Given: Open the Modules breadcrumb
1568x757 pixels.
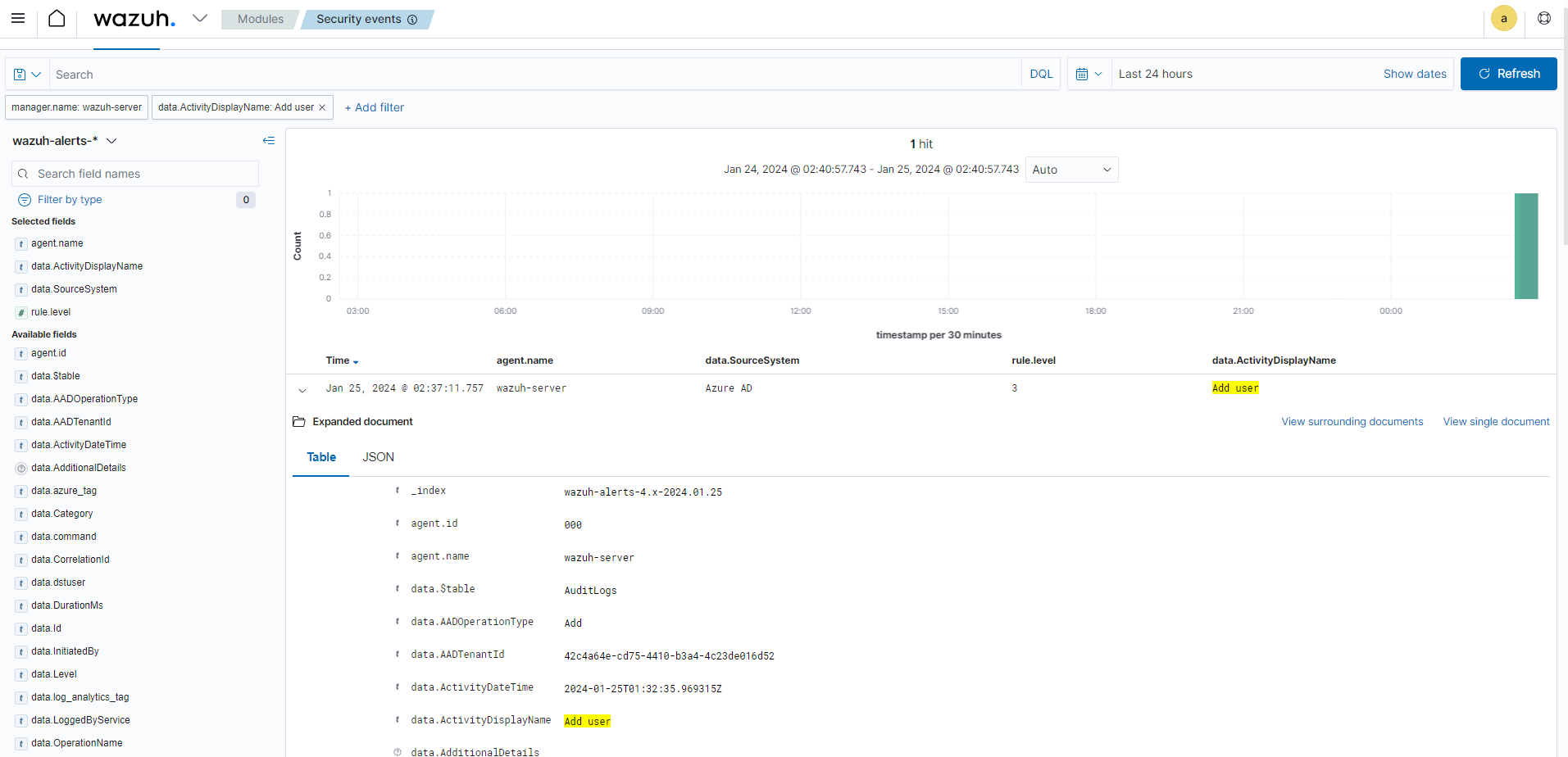Looking at the screenshot, I should point(260,19).
